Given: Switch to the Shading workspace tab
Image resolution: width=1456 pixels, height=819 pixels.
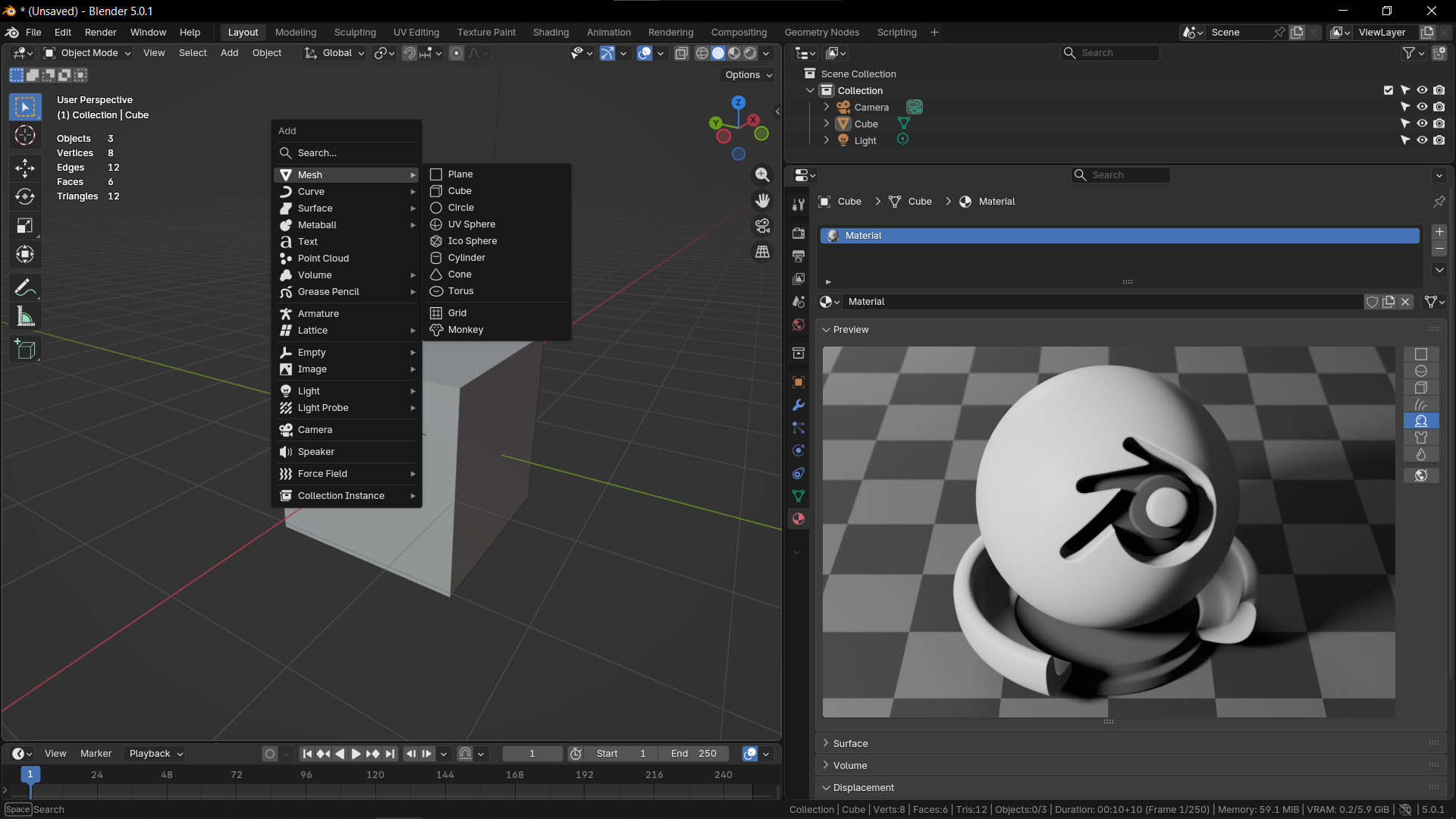Looking at the screenshot, I should (551, 33).
